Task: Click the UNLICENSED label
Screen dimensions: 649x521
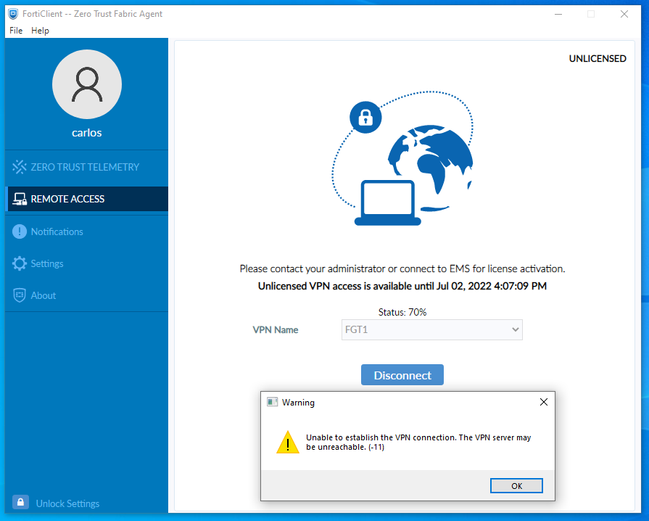Action: 598,59
